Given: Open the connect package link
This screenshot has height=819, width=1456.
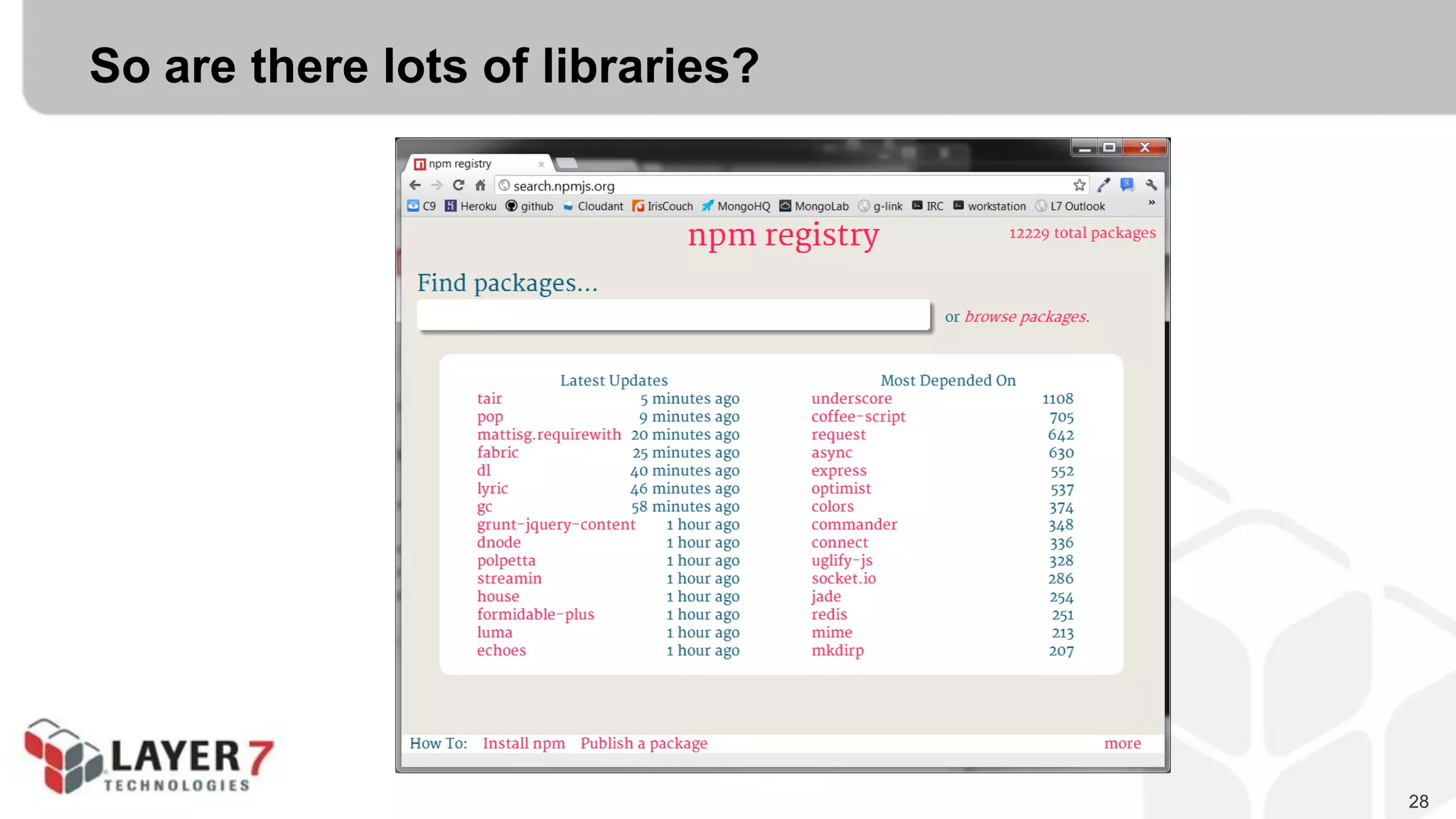Looking at the screenshot, I should click(x=840, y=542).
